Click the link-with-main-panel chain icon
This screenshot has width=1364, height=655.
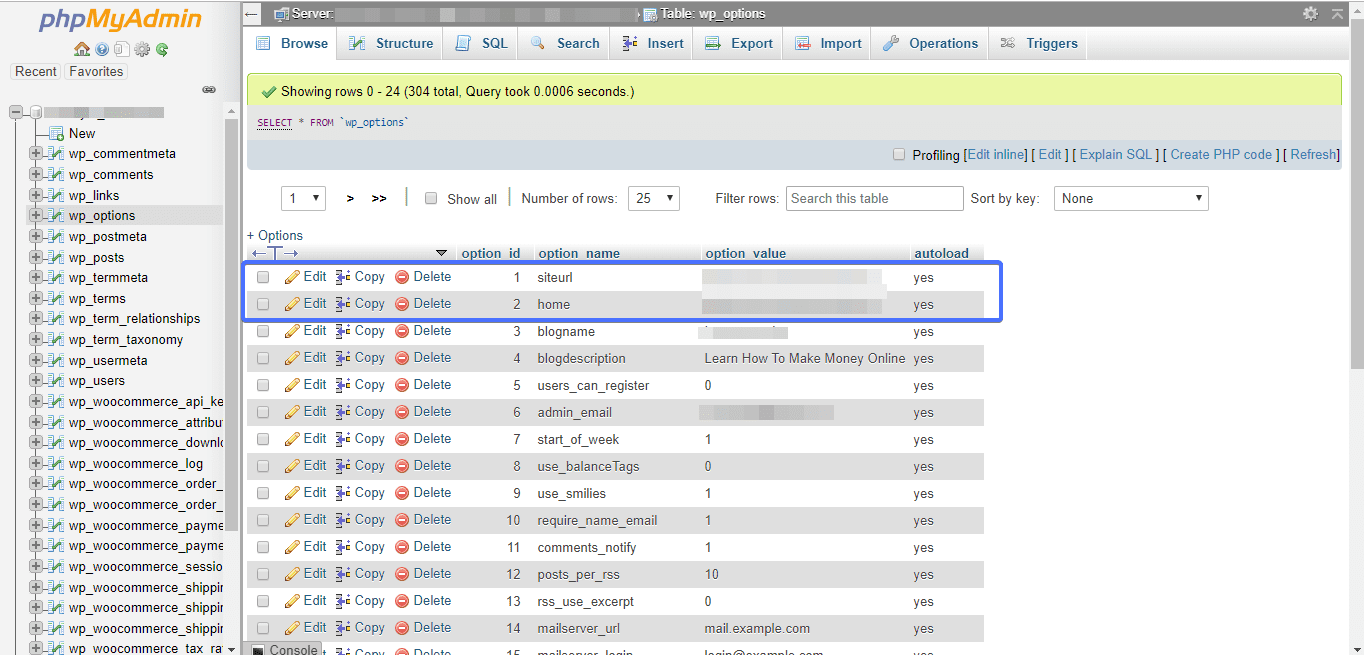coord(209,90)
